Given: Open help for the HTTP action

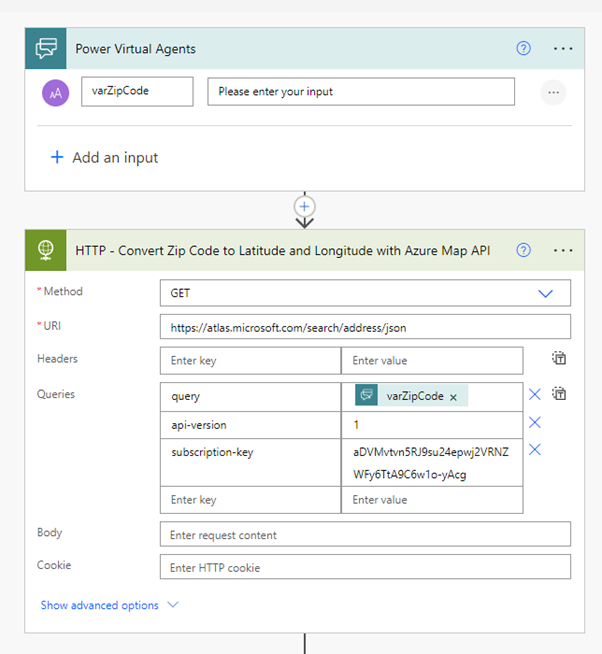Looking at the screenshot, I should pos(523,250).
